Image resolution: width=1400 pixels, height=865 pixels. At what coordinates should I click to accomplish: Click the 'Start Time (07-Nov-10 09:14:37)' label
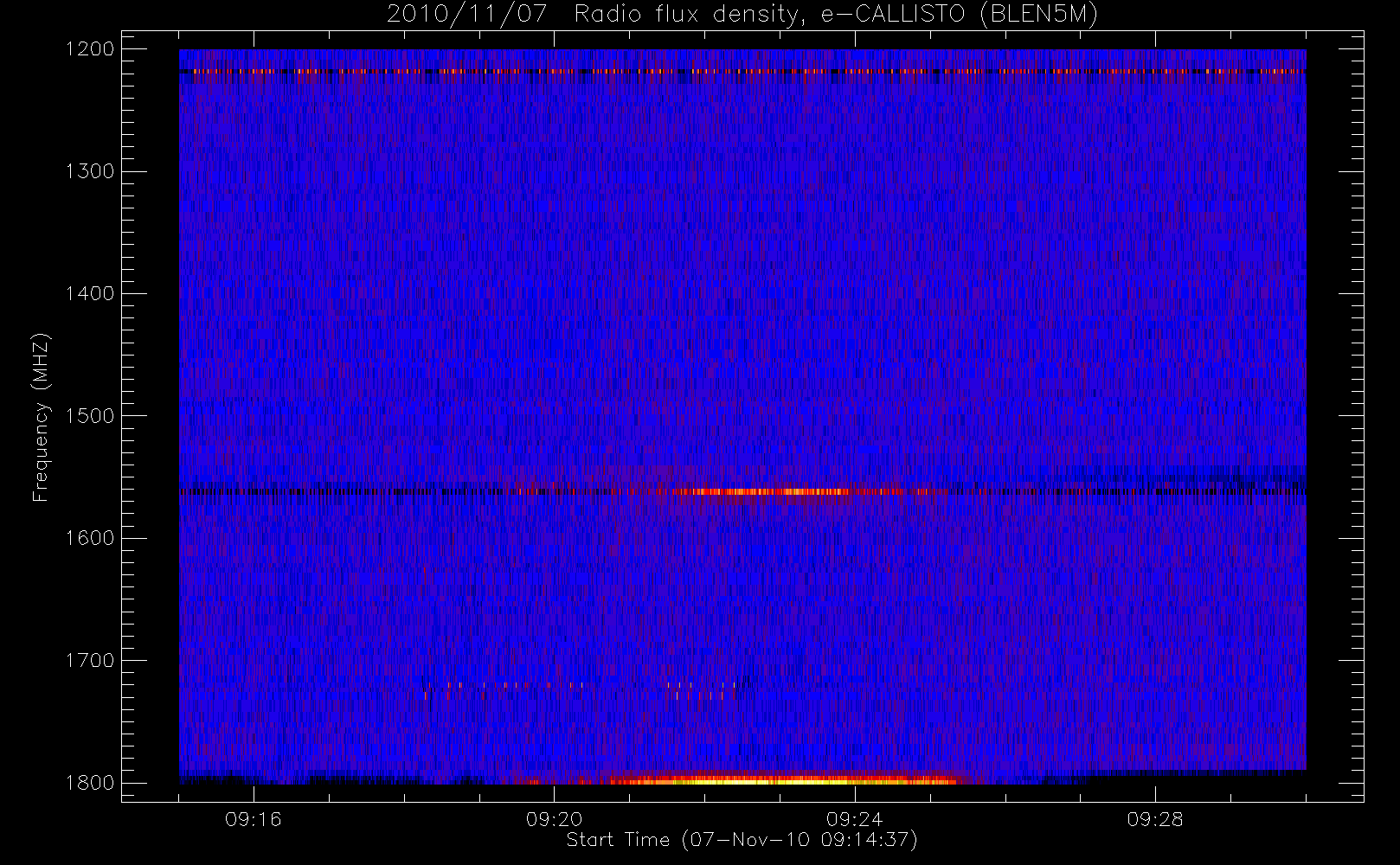coord(742,840)
